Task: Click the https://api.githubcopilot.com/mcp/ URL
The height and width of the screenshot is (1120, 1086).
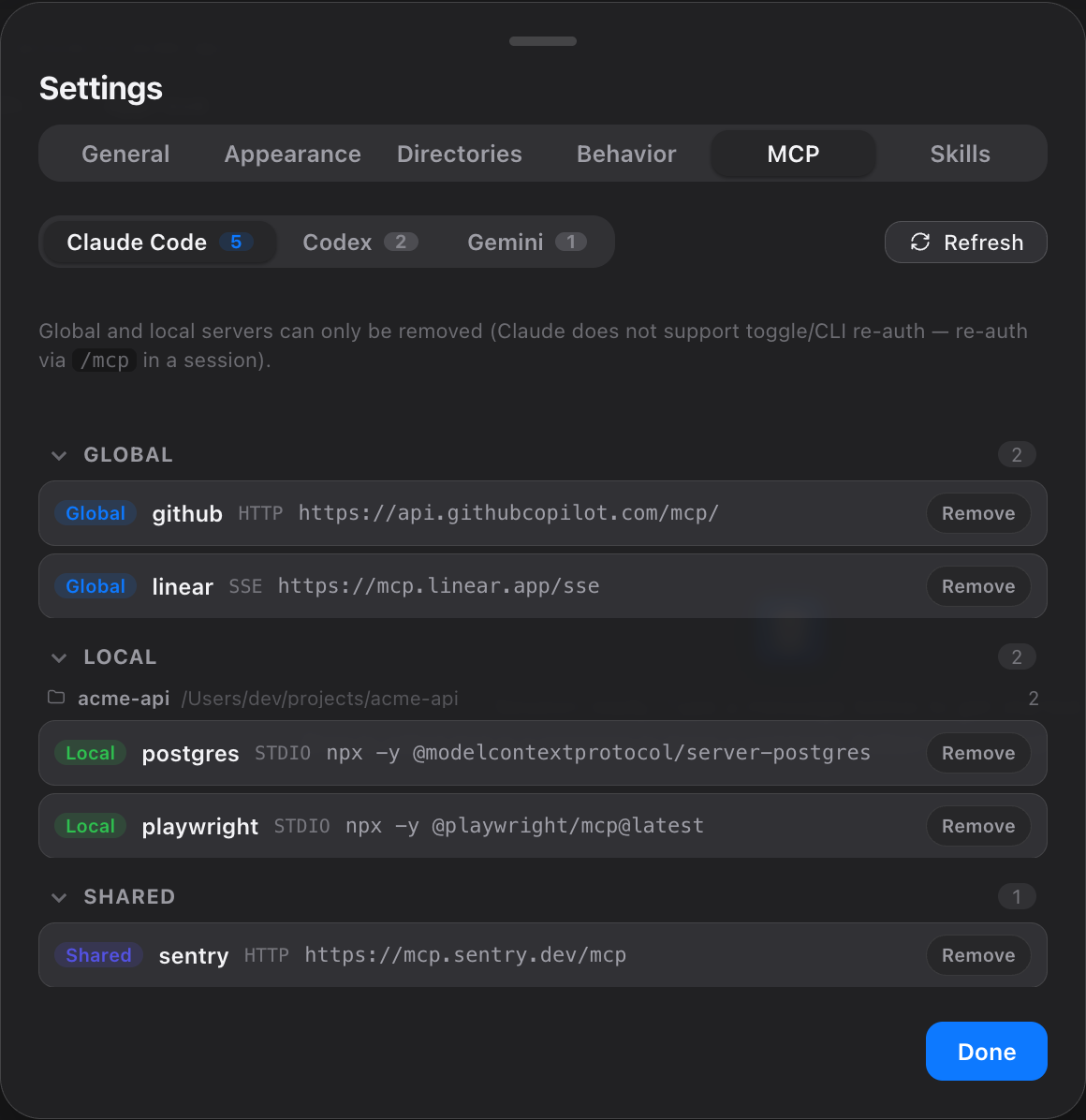Action: point(508,513)
